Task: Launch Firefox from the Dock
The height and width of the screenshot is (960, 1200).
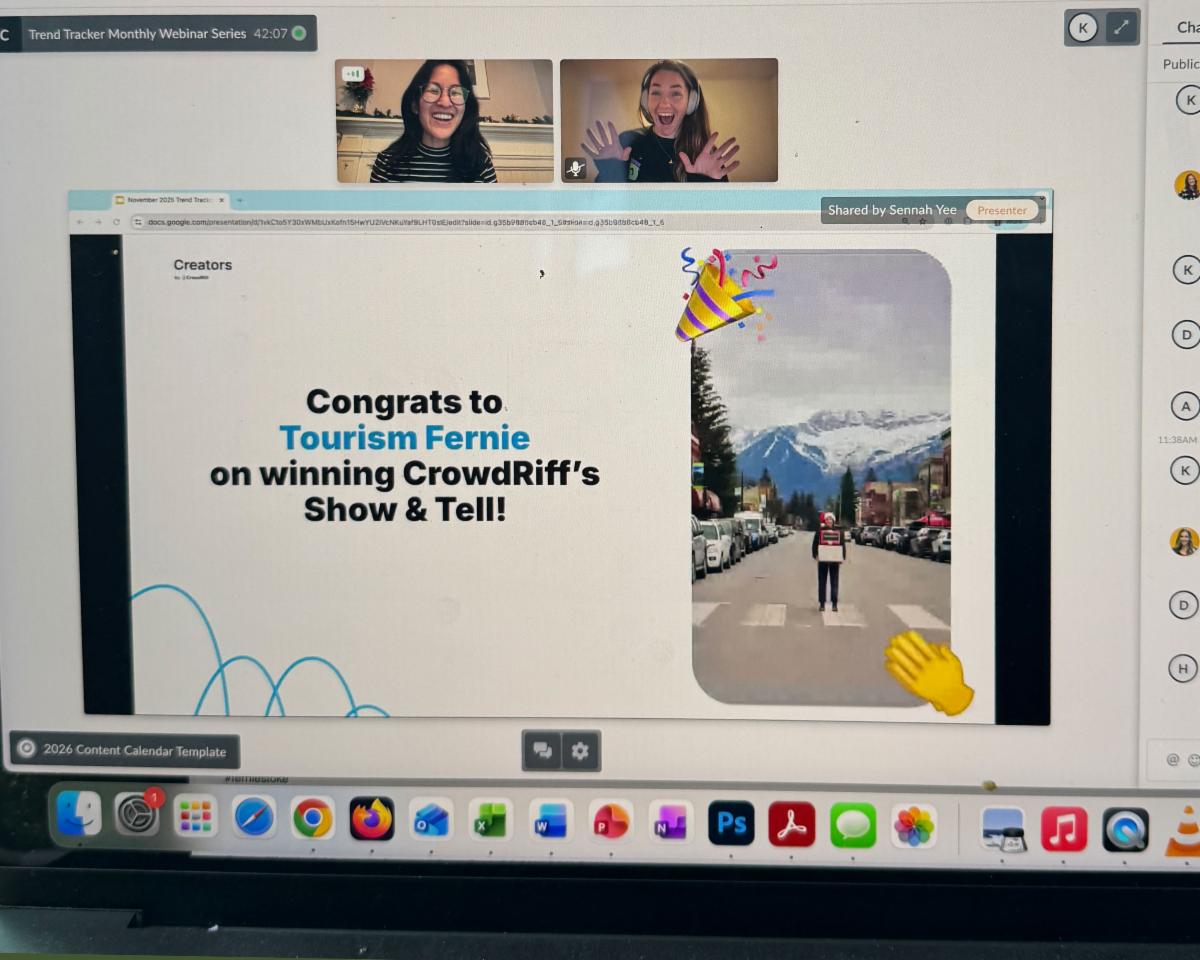Action: point(372,820)
